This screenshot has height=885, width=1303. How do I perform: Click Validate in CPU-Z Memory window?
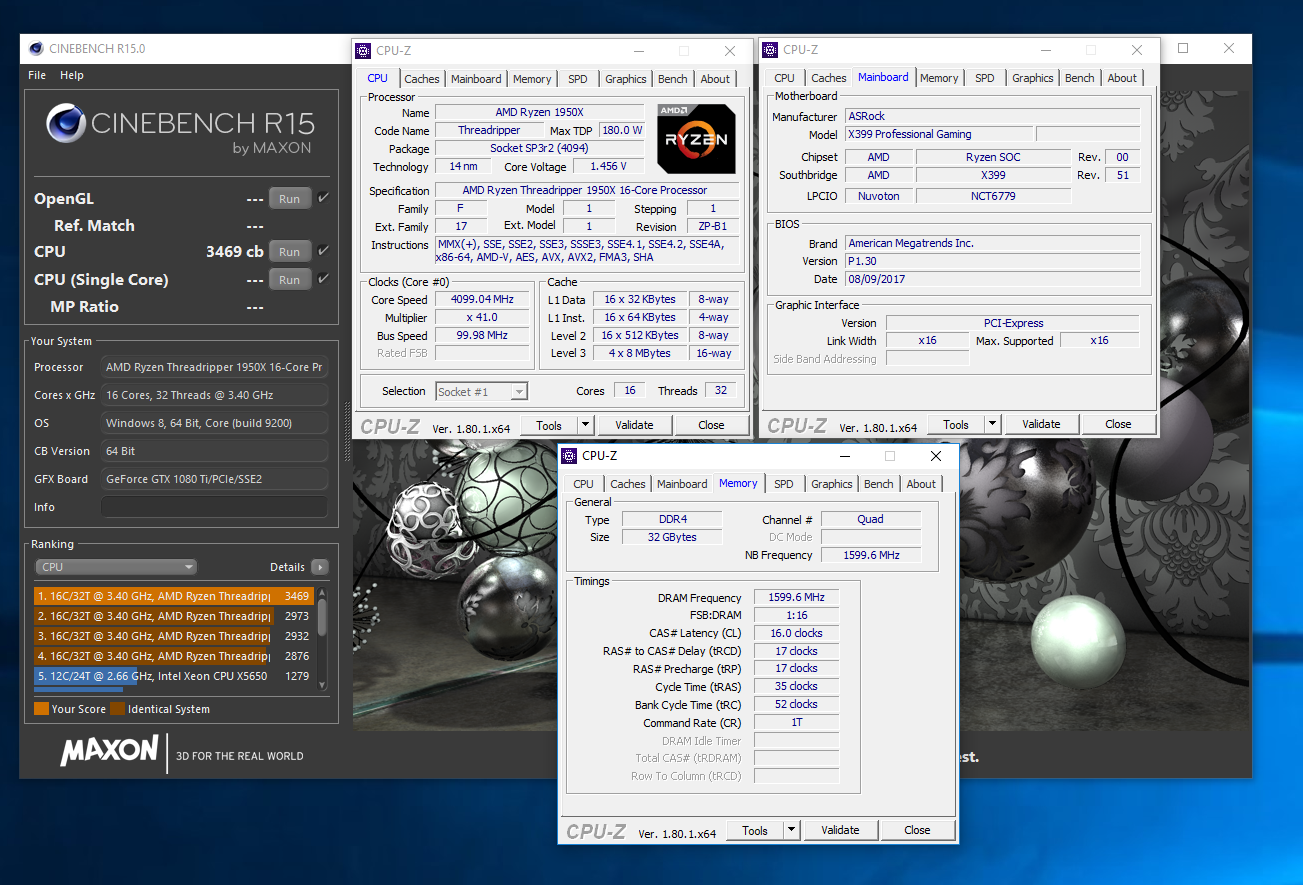pyautogui.click(x=840, y=830)
